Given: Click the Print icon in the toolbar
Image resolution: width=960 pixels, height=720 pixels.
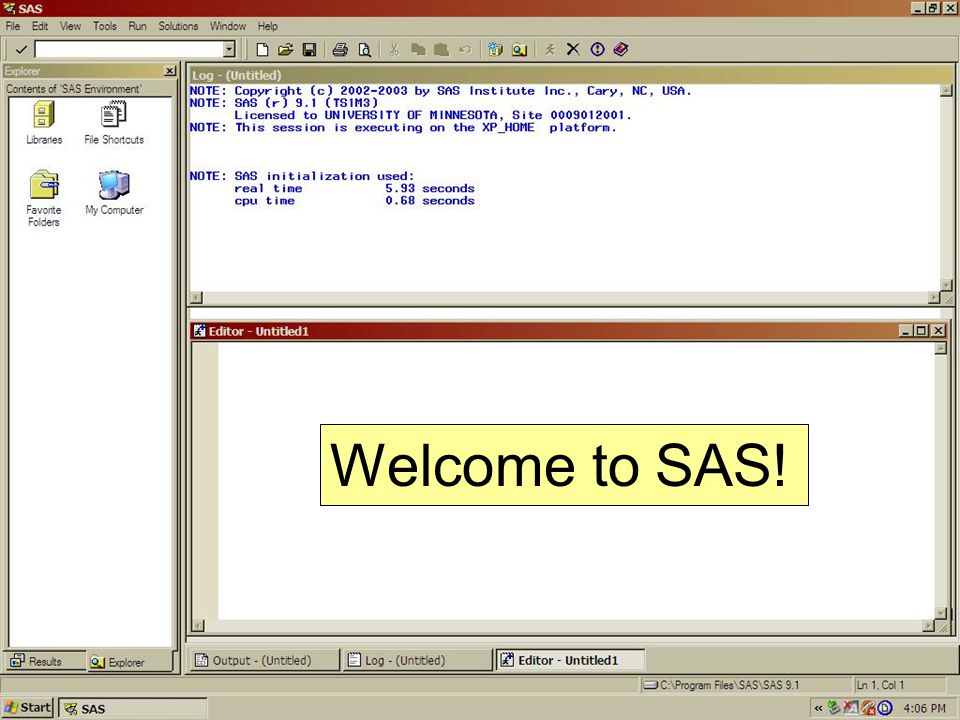Looking at the screenshot, I should 340,50.
